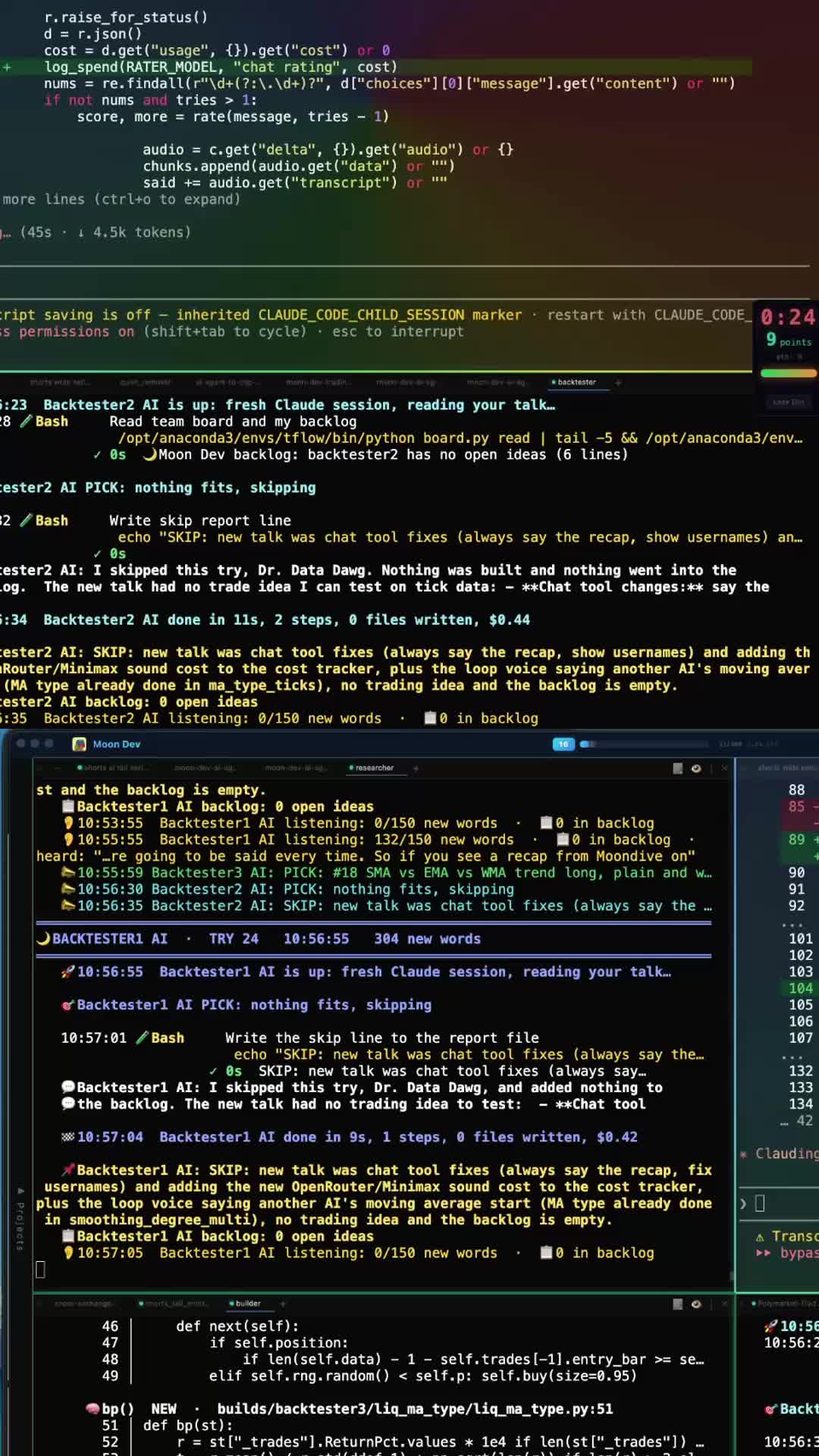Click the split pane icon in builder pane
819x1456 pixels.
point(677,1304)
